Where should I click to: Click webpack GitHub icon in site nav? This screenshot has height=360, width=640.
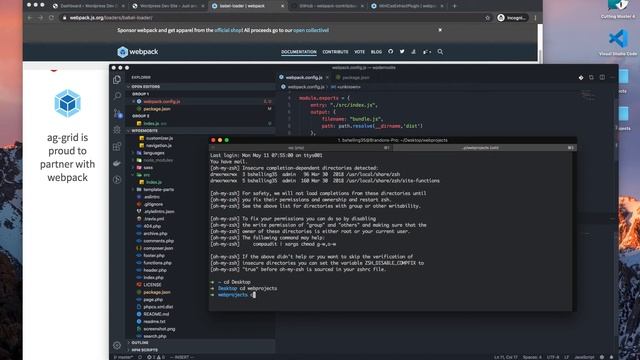coord(391,51)
